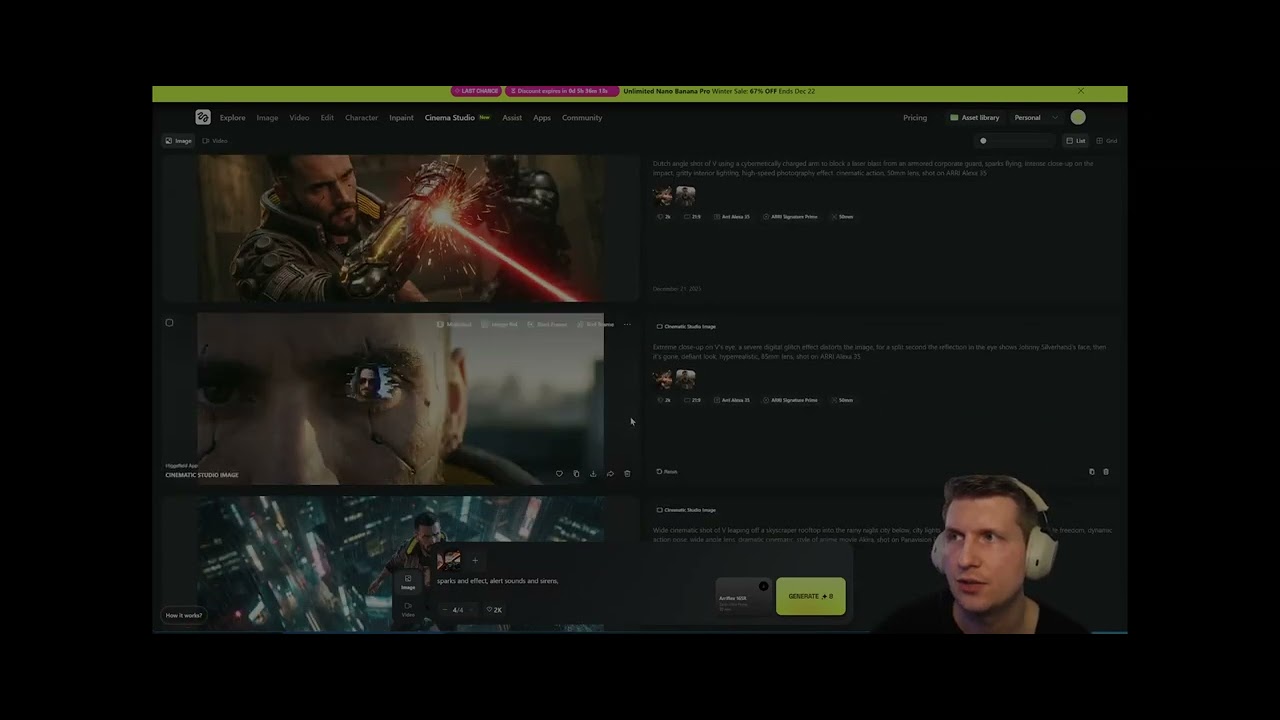Viewport: 1280px width, 720px height.
Task: Click Rerun for eye close-up prompt
Action: pyautogui.click(x=667, y=472)
